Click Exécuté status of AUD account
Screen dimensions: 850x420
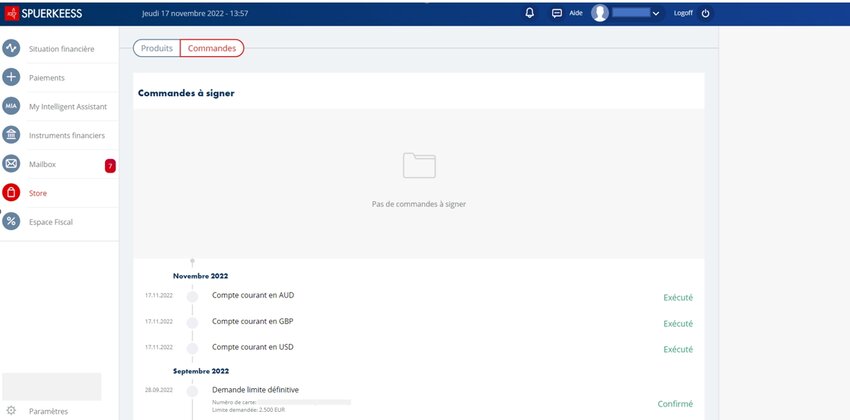click(x=678, y=298)
